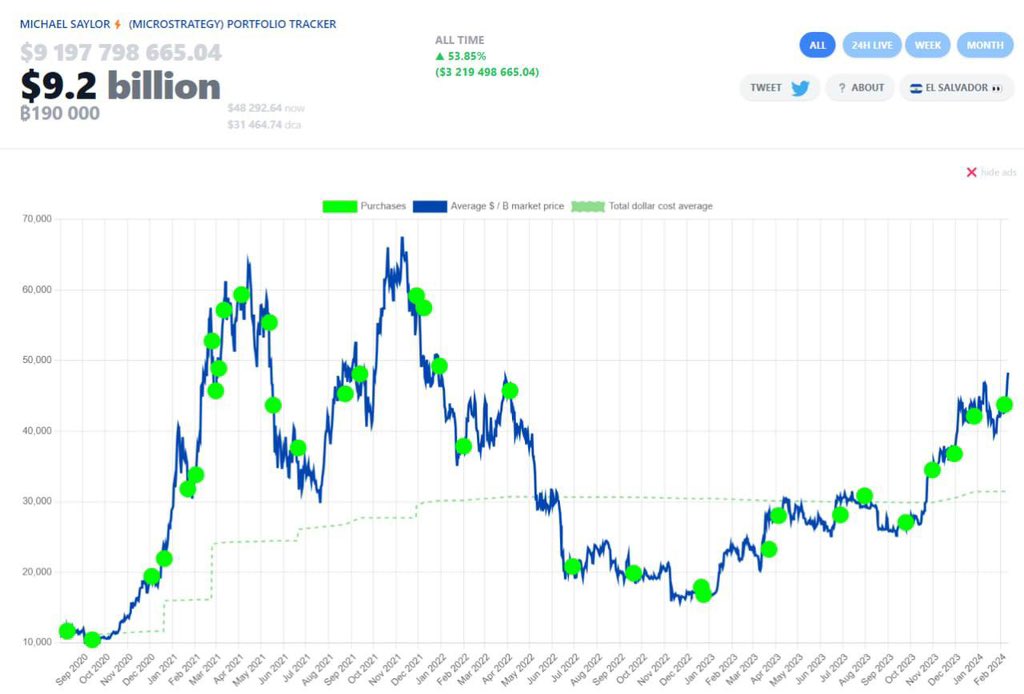
Task: Open the ABOUT page button
Action: click(860, 87)
